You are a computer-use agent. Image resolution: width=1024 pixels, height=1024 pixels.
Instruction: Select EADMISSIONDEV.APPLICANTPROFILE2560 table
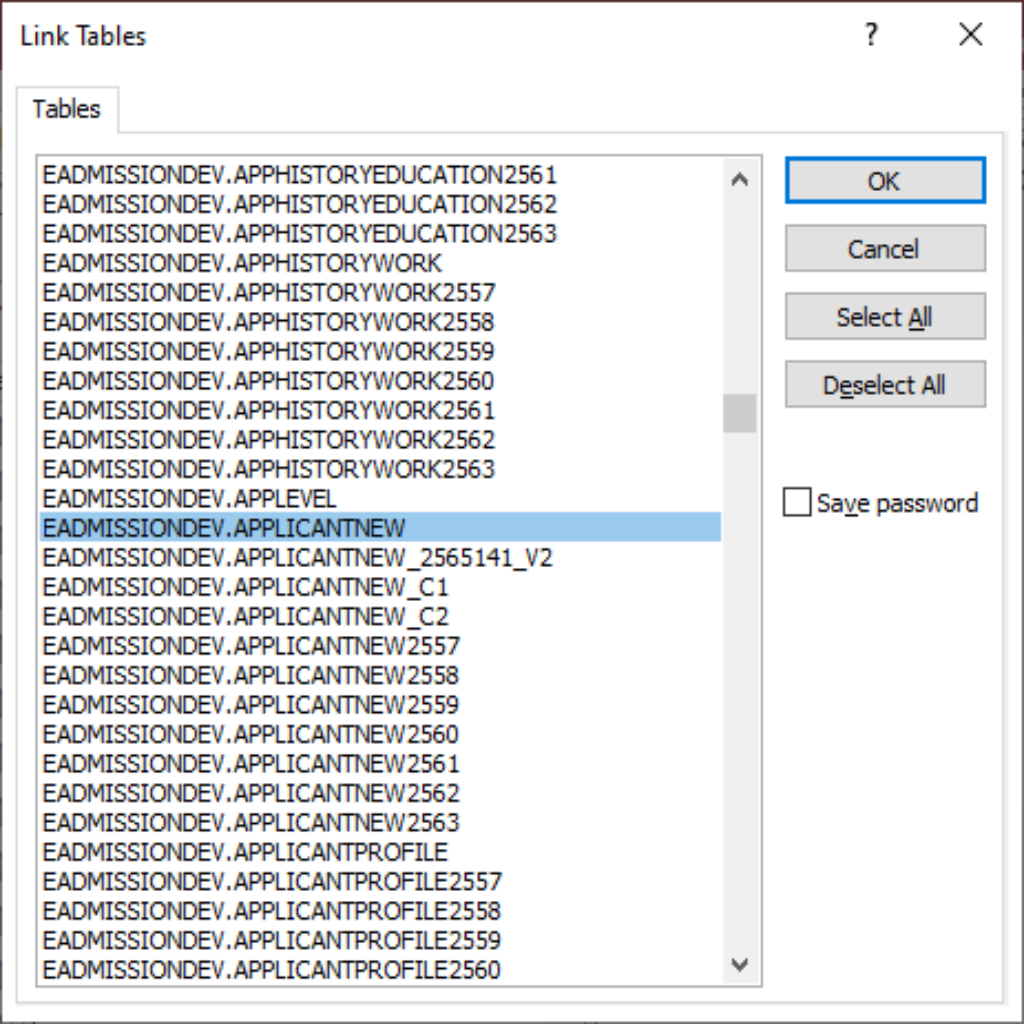click(x=271, y=969)
